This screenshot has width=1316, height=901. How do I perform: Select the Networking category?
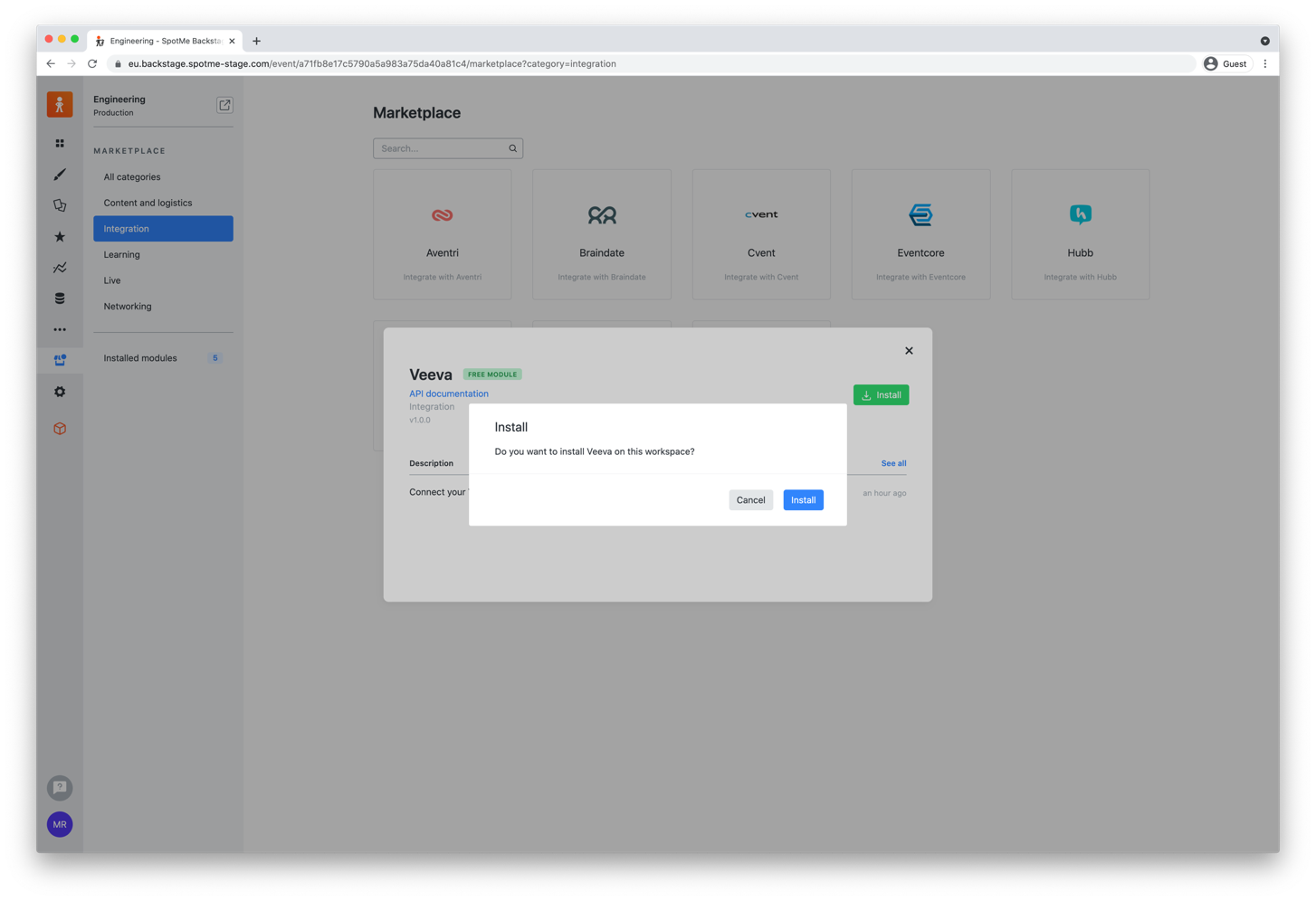pyautogui.click(x=163, y=307)
